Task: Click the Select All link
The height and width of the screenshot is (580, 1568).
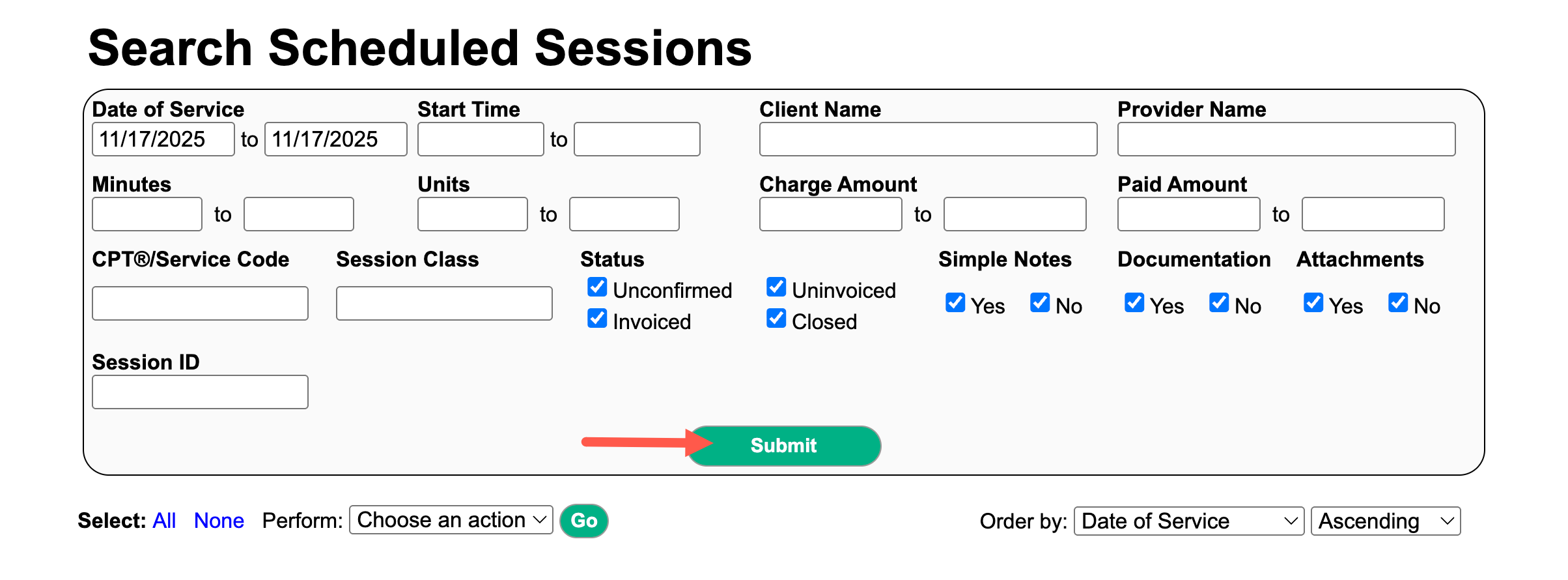Action: pyautogui.click(x=164, y=521)
